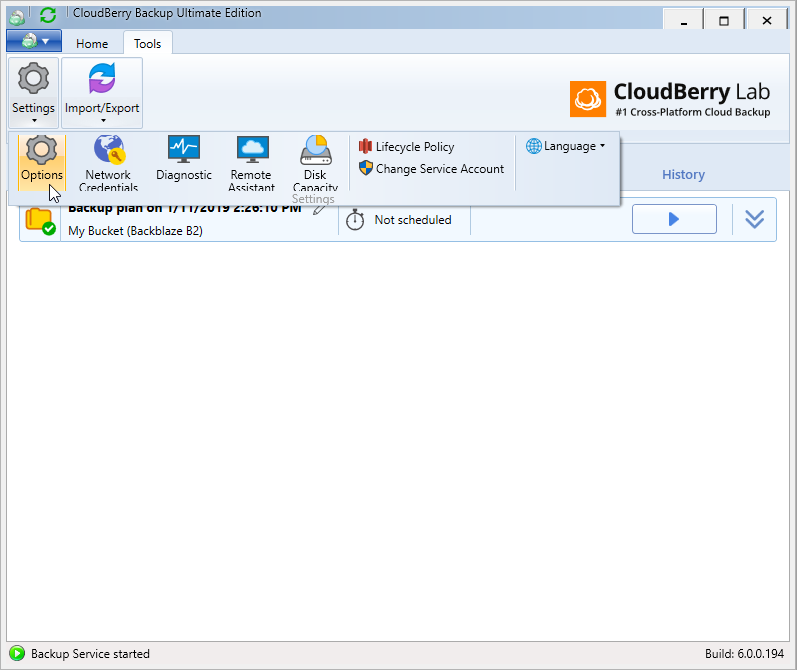This screenshot has height=670, width=797.
Task: Click the Build: 6.0.0.194 text
Action: point(744,654)
